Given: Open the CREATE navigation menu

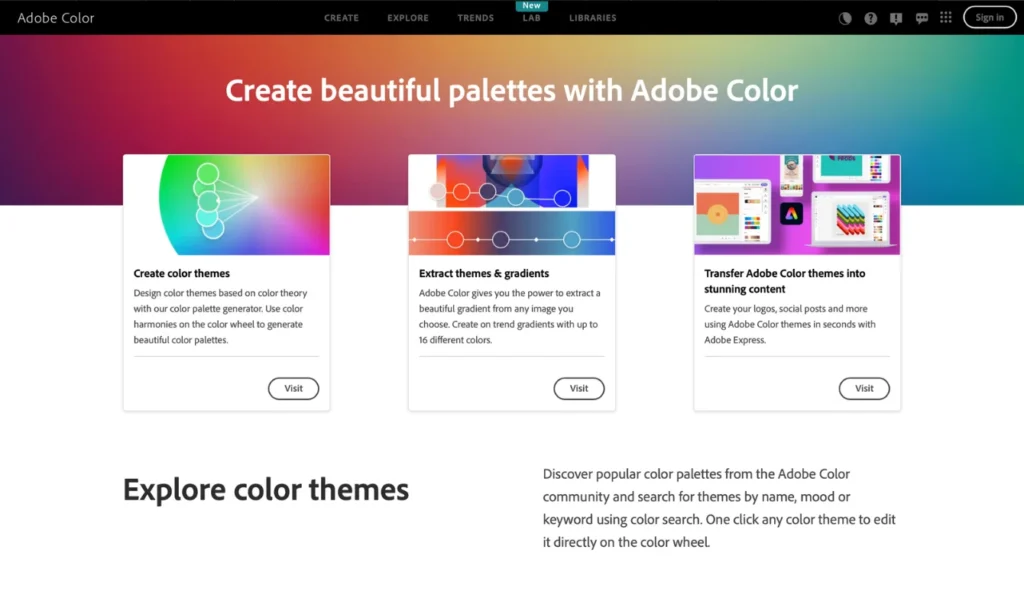Looking at the screenshot, I should coord(341,17).
